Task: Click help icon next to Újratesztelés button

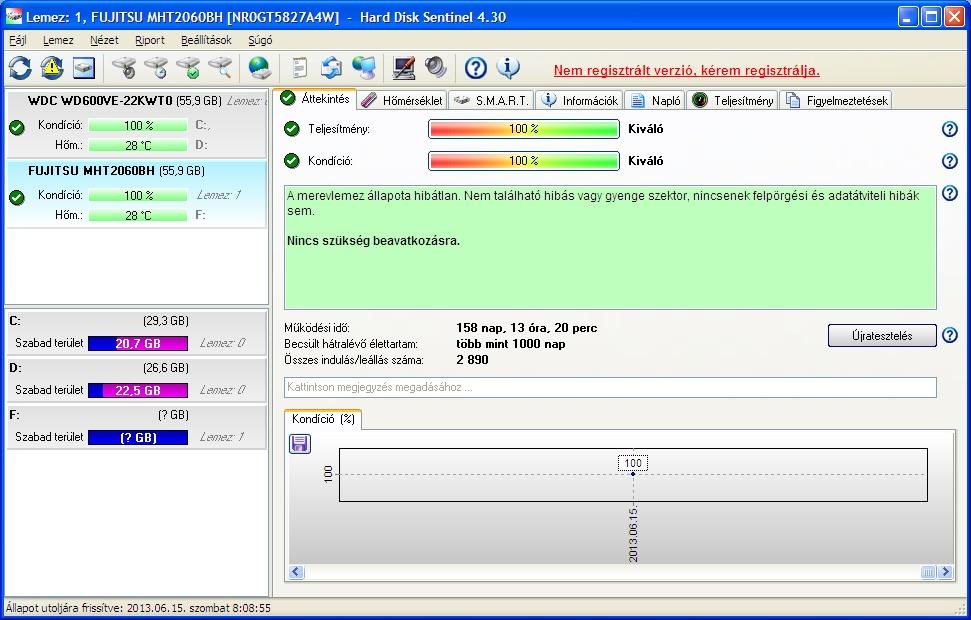Action: point(949,336)
